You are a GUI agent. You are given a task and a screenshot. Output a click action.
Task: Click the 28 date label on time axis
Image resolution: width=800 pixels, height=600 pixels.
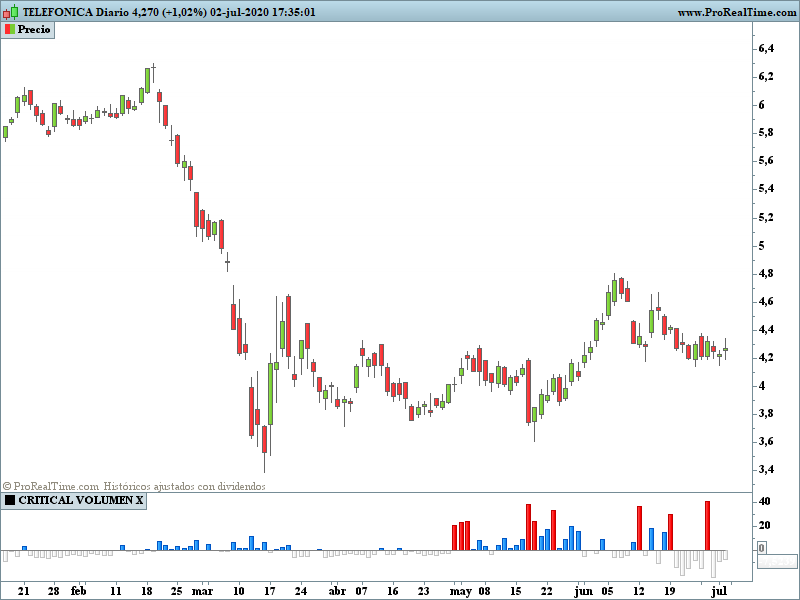tap(54, 591)
